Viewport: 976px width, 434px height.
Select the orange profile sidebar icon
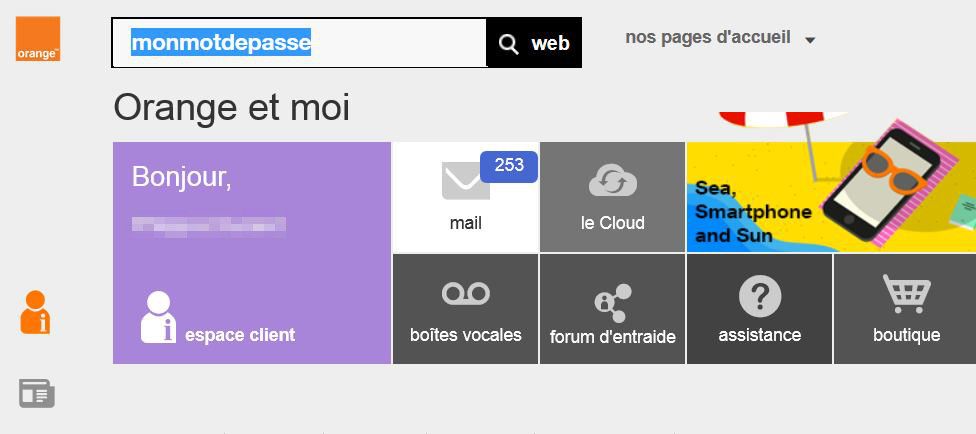coord(36,312)
